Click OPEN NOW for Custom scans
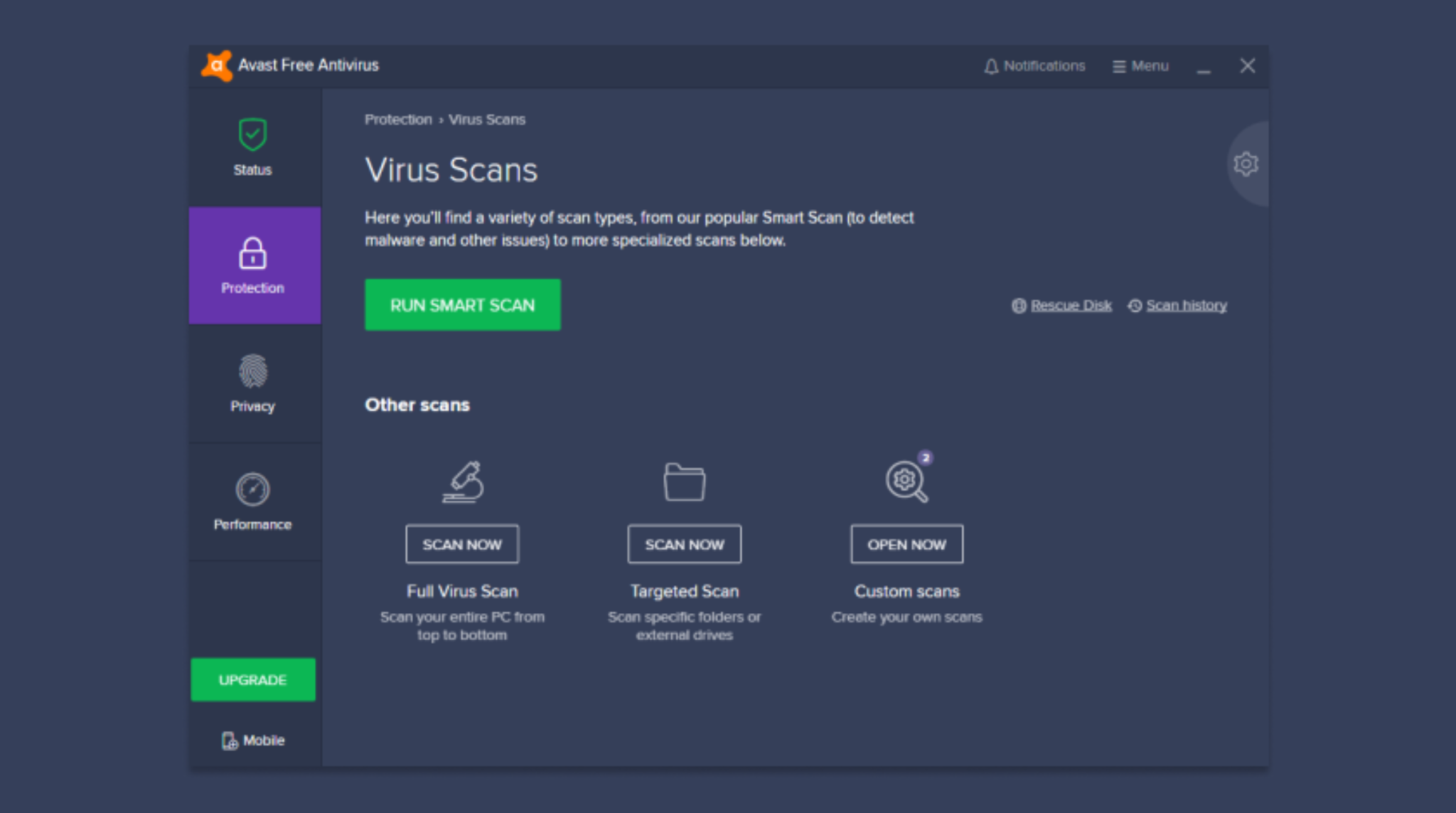The height and width of the screenshot is (813, 1456). pyautogui.click(x=907, y=544)
